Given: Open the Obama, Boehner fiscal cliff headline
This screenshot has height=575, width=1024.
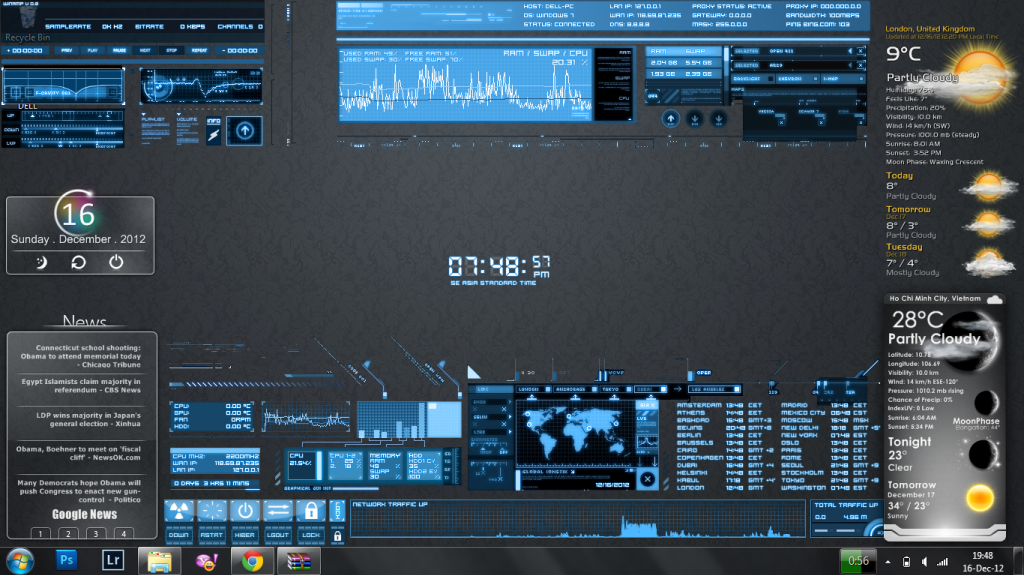Looking at the screenshot, I should pyautogui.click(x=78, y=453).
